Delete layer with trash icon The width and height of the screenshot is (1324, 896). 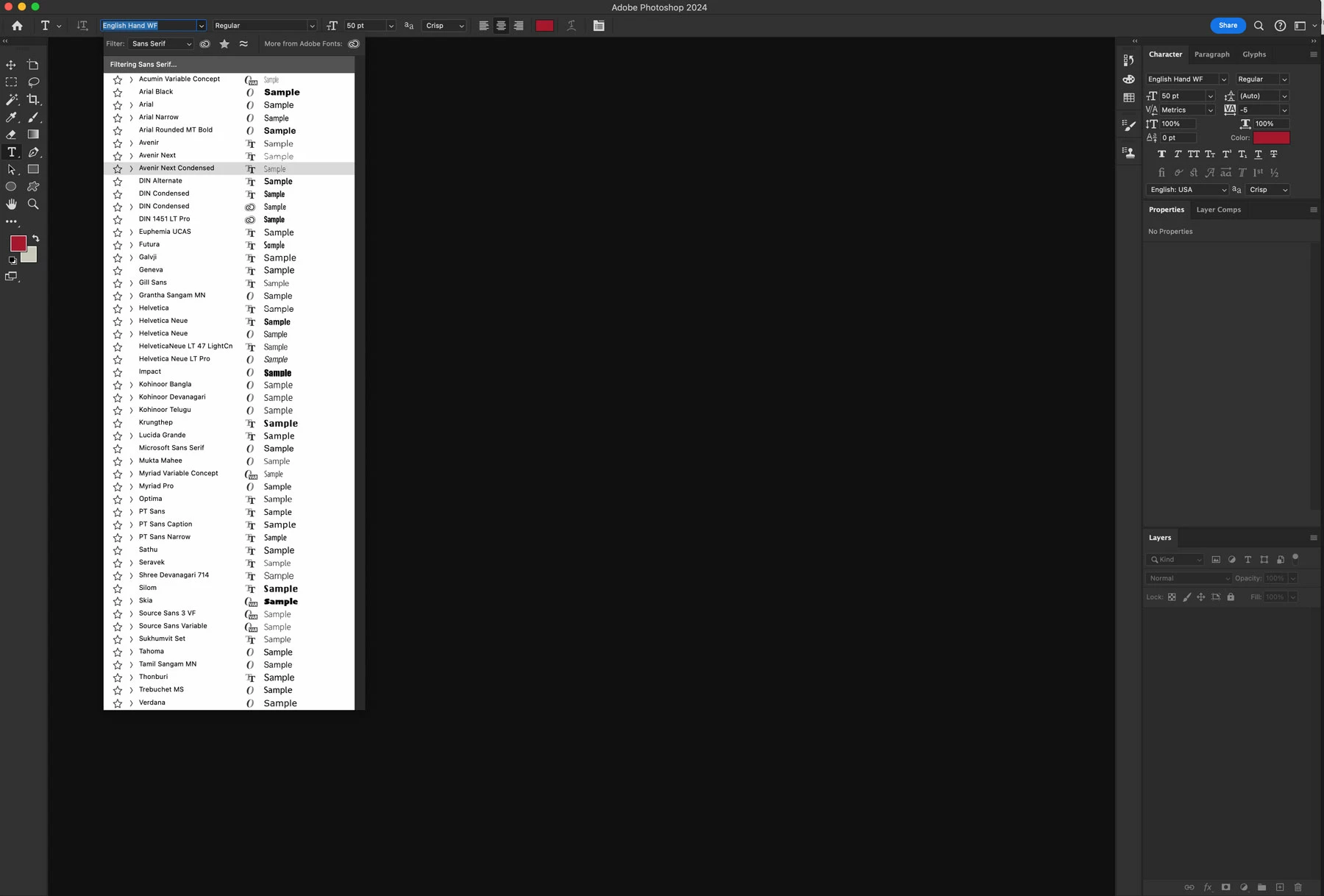pyautogui.click(x=1298, y=887)
